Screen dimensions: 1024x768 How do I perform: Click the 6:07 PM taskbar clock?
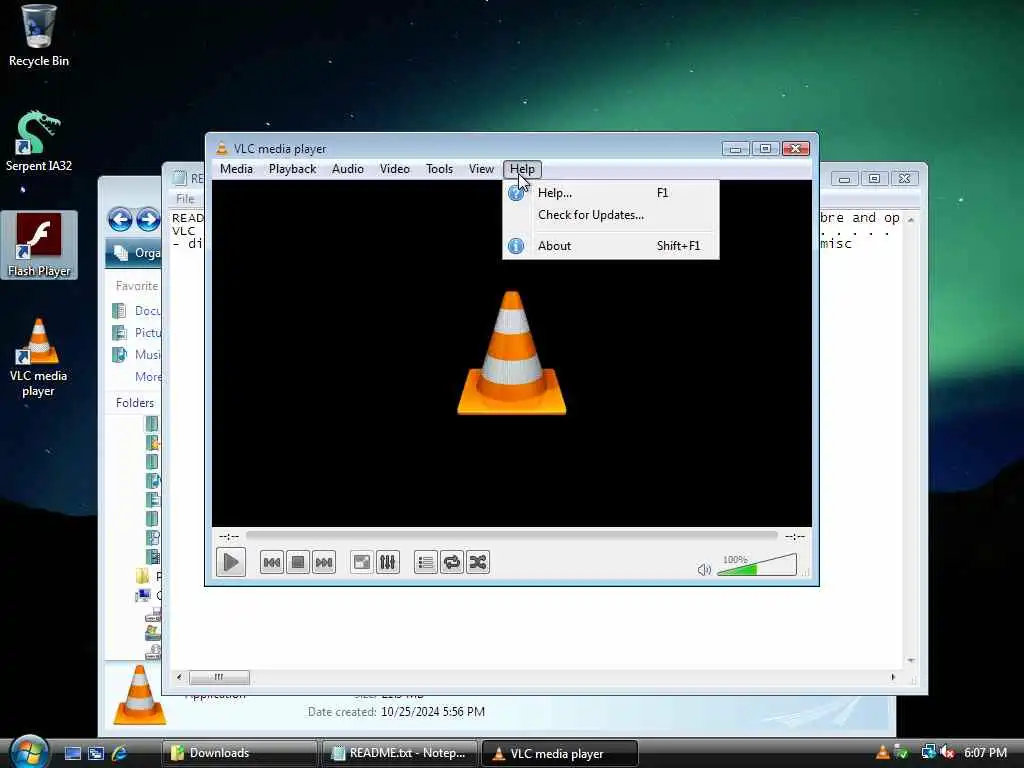click(x=985, y=753)
